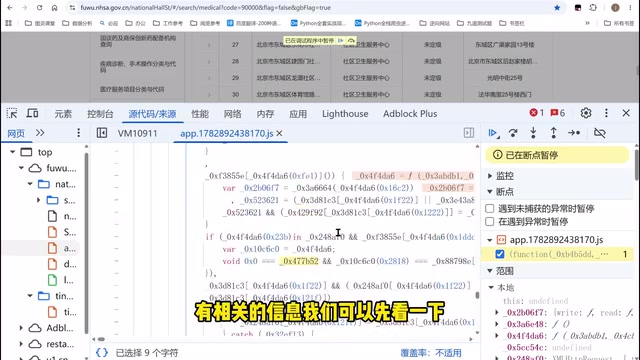This screenshot has width=640, height=360.
Task: Activate the inspect element picker icon
Action: 12,113
